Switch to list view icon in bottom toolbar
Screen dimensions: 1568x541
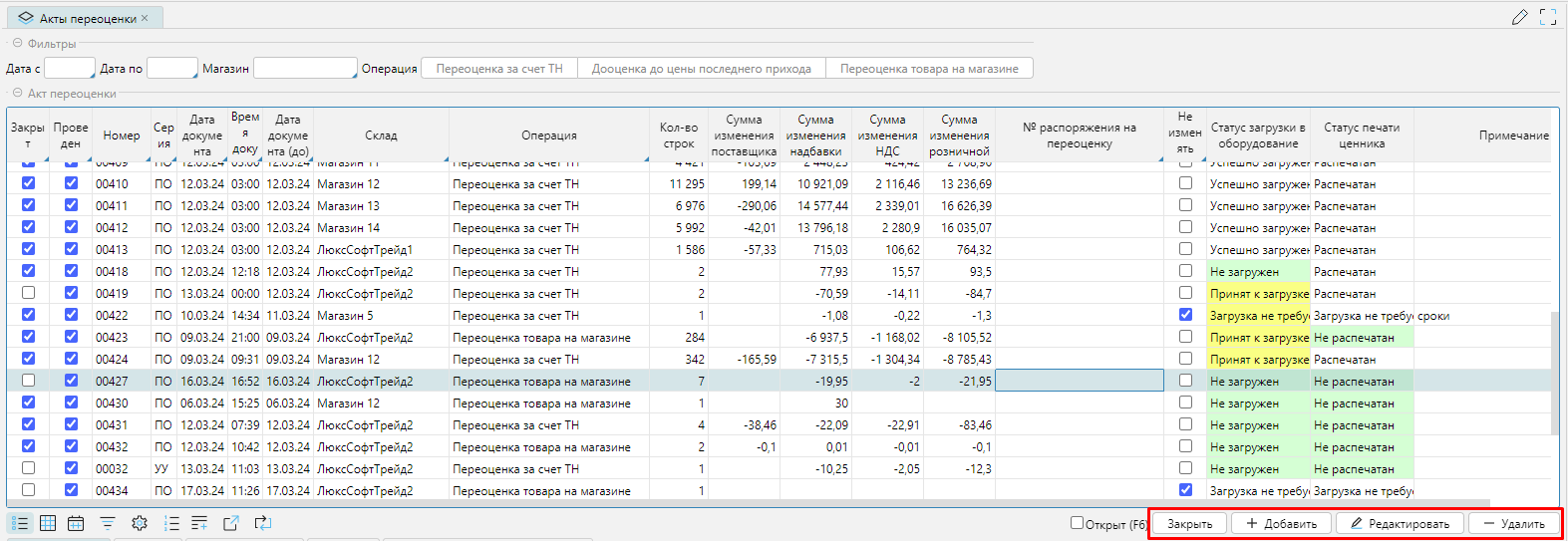(19, 523)
